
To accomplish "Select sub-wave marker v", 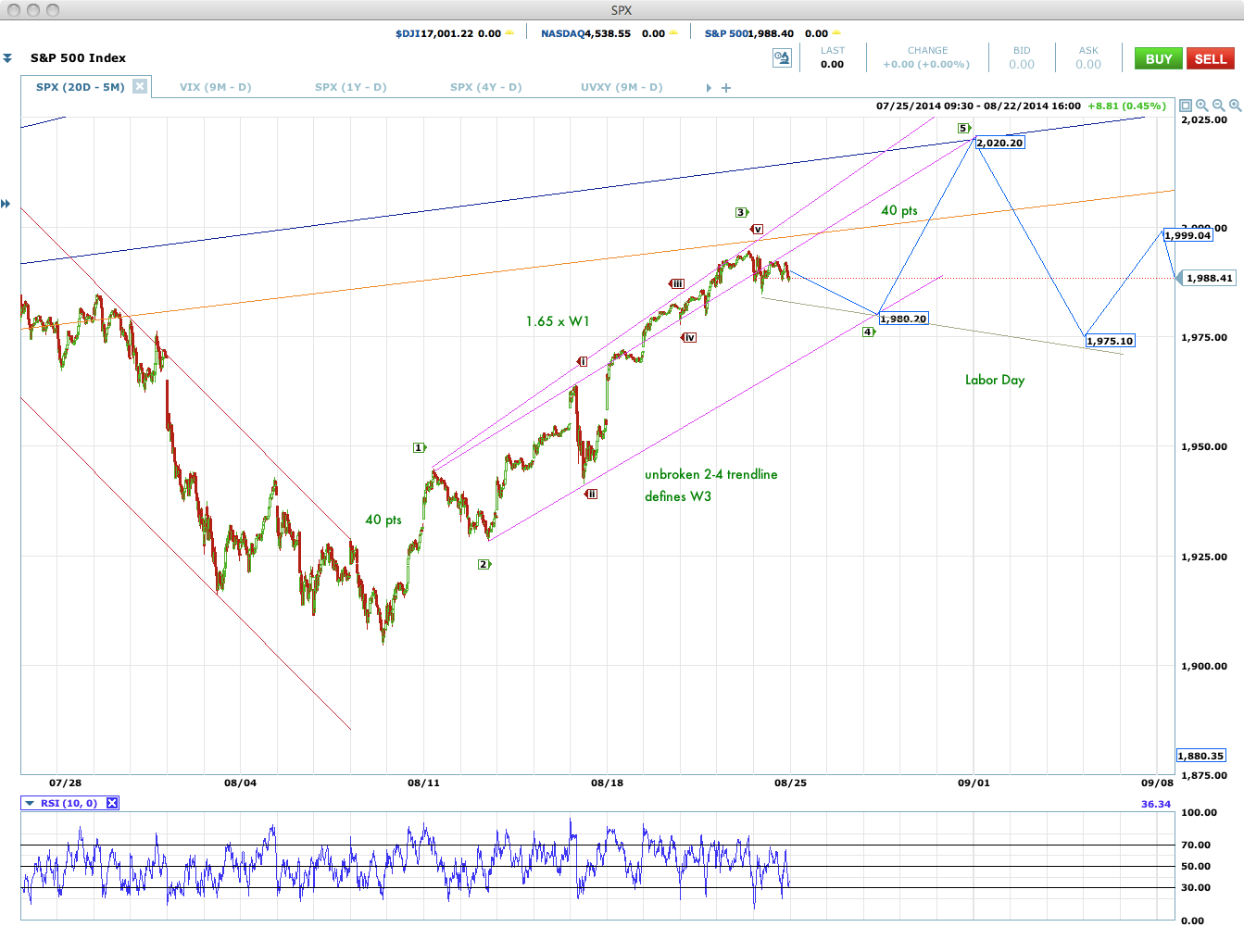I will point(757,229).
